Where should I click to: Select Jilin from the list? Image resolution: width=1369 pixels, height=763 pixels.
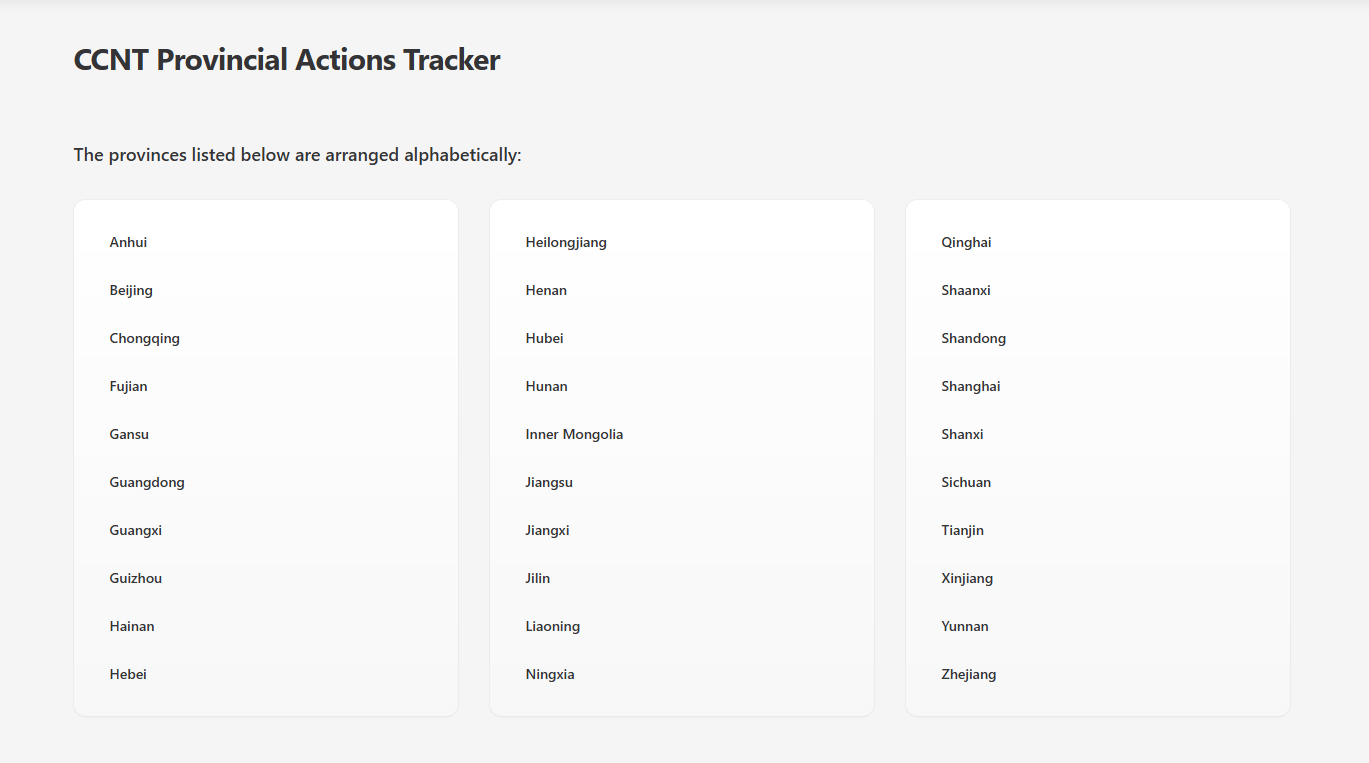point(538,578)
